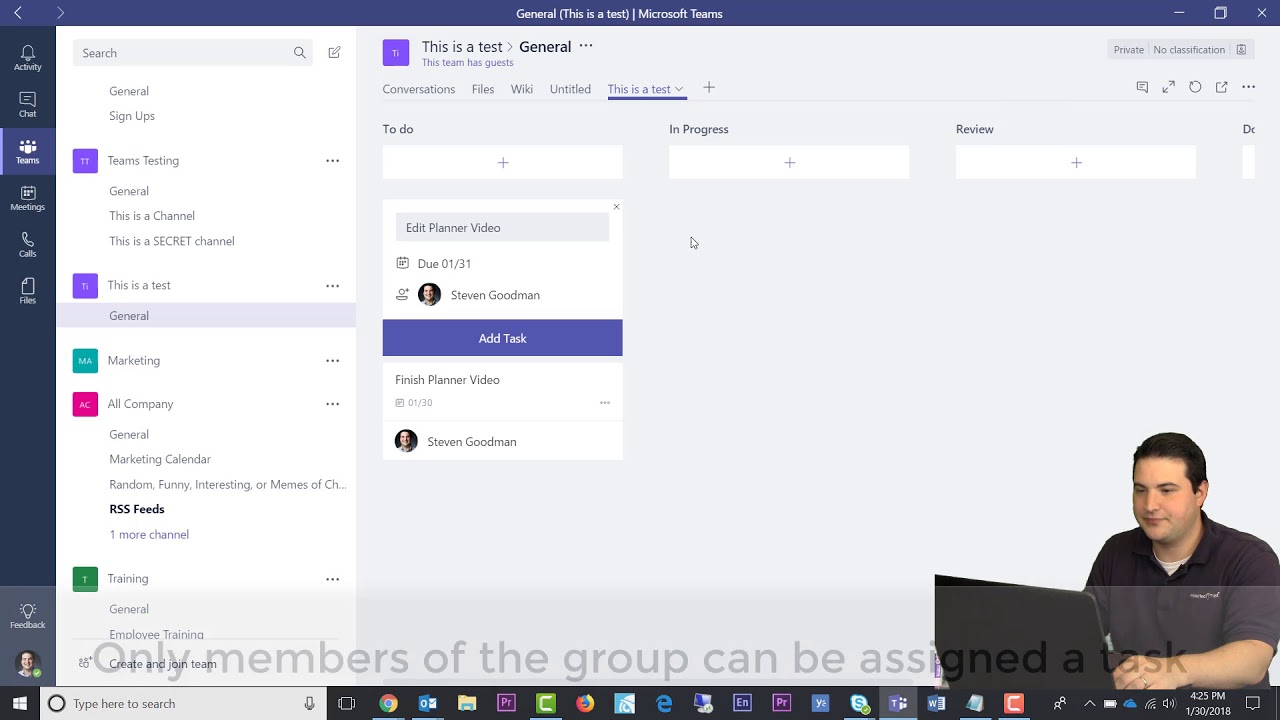The width and height of the screenshot is (1280, 720).
Task: Open Firefox from the taskbar
Action: pos(585,703)
